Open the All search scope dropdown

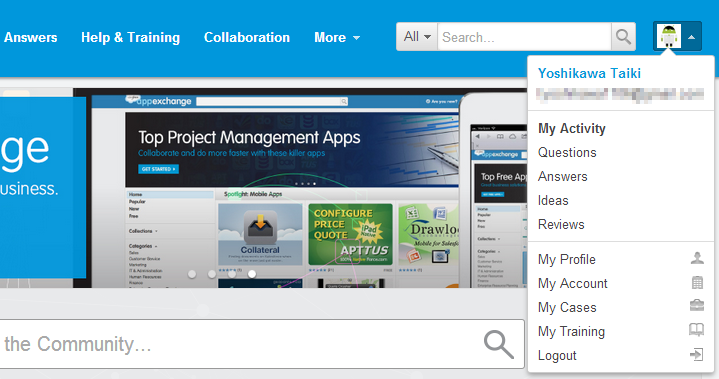click(x=417, y=37)
